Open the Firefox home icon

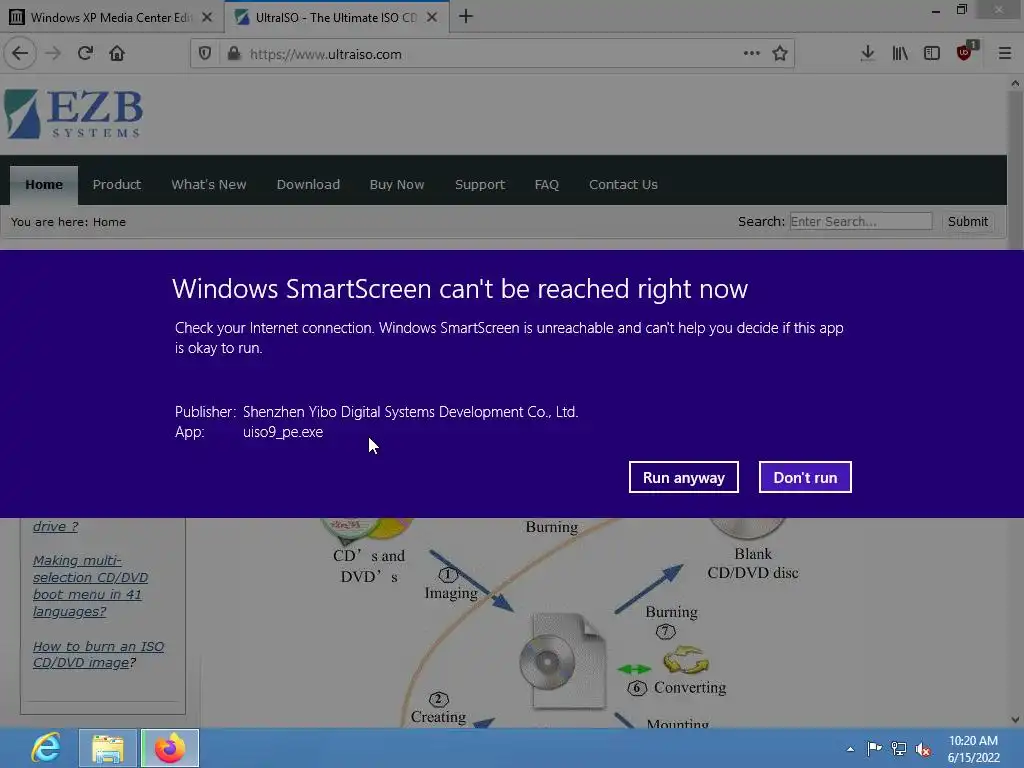coord(117,54)
